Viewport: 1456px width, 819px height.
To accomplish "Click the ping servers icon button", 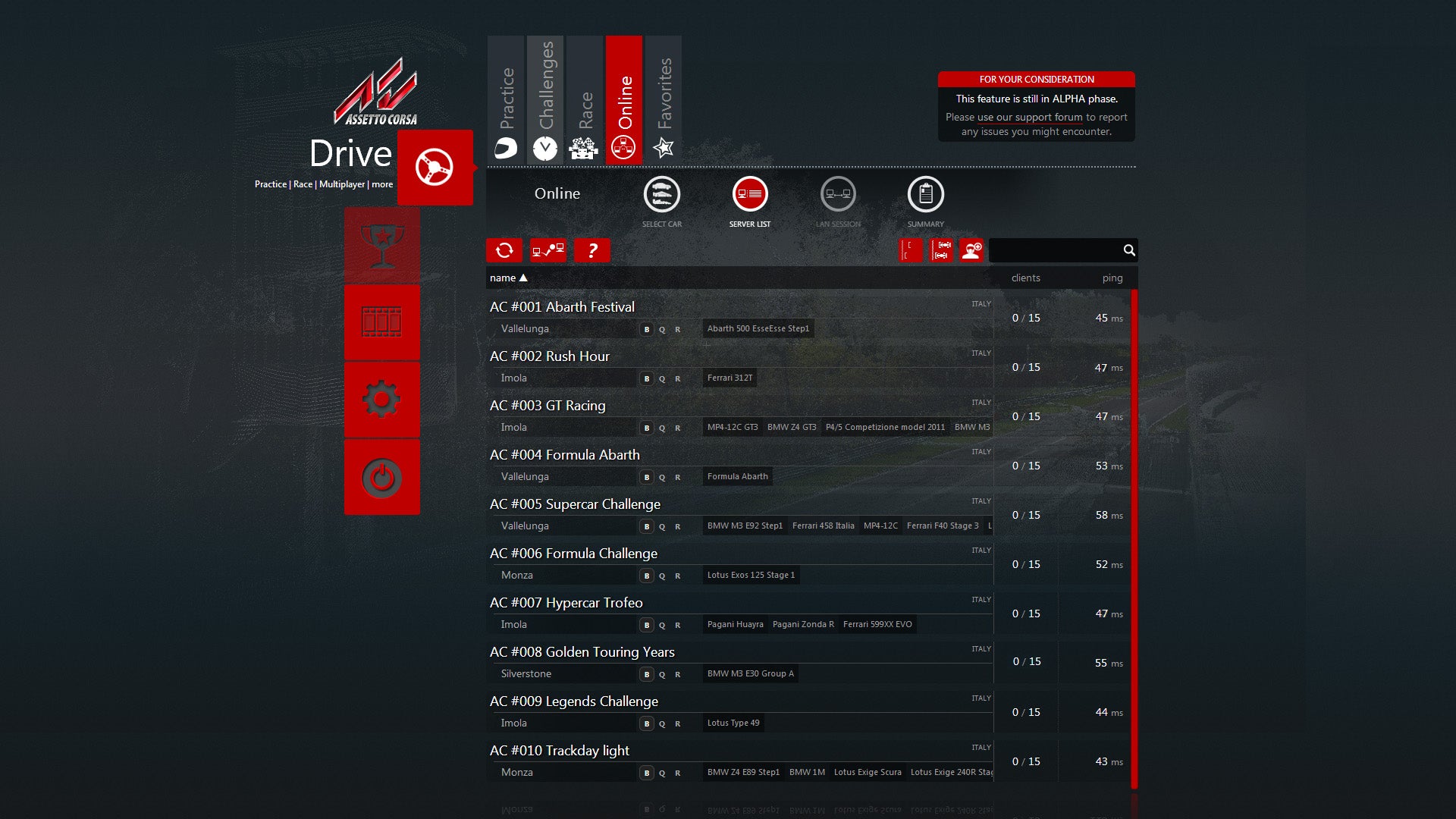I will point(548,250).
